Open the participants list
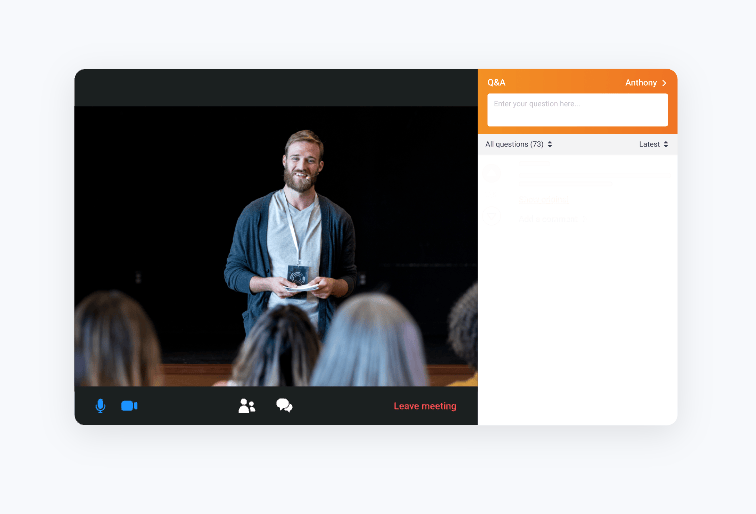The image size is (756, 514). click(x=247, y=406)
